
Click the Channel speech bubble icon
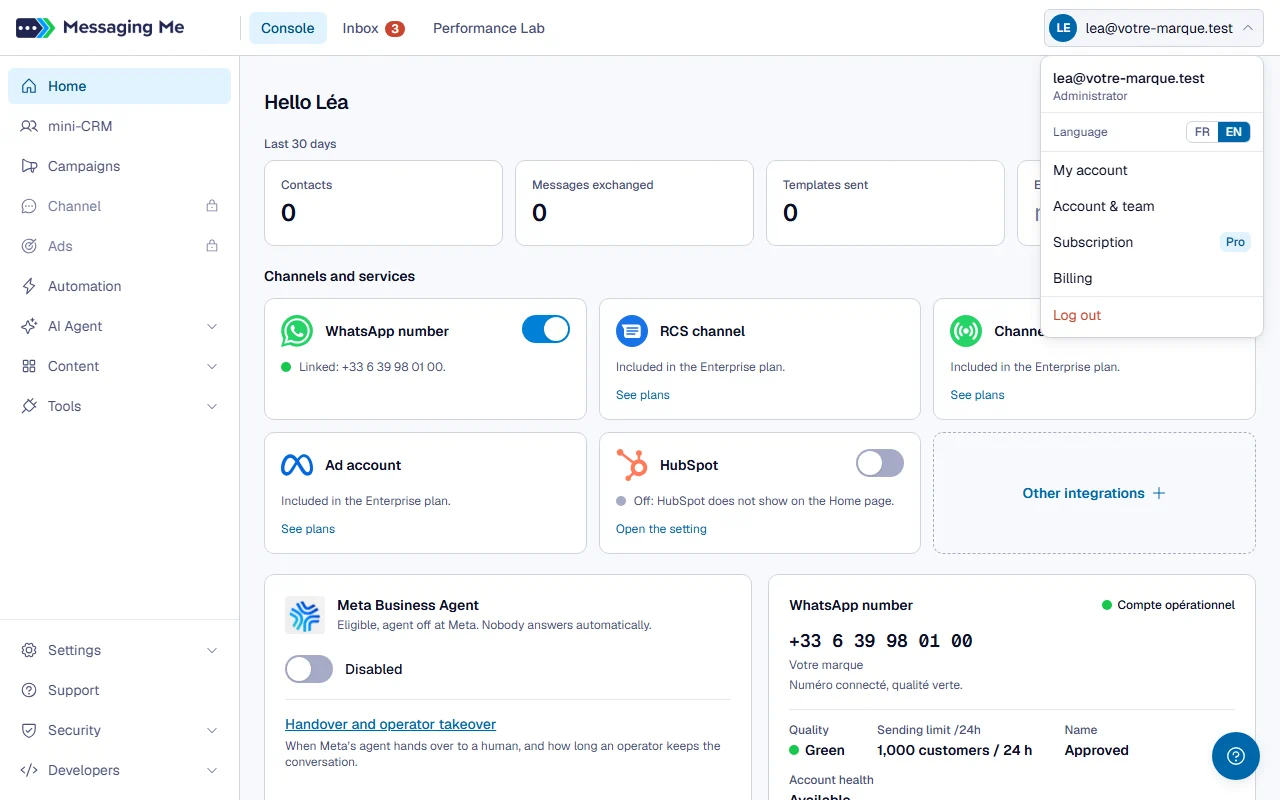[x=29, y=206]
